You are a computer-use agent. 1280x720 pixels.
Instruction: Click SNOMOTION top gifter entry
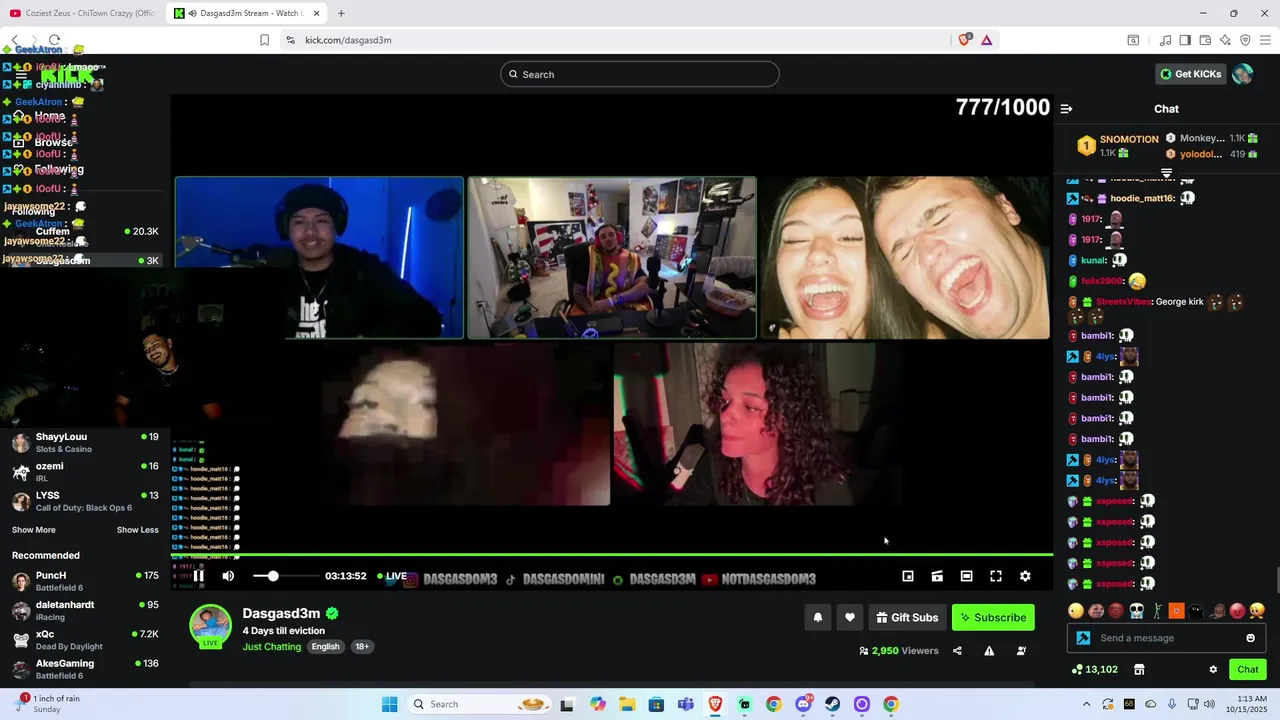1118,146
